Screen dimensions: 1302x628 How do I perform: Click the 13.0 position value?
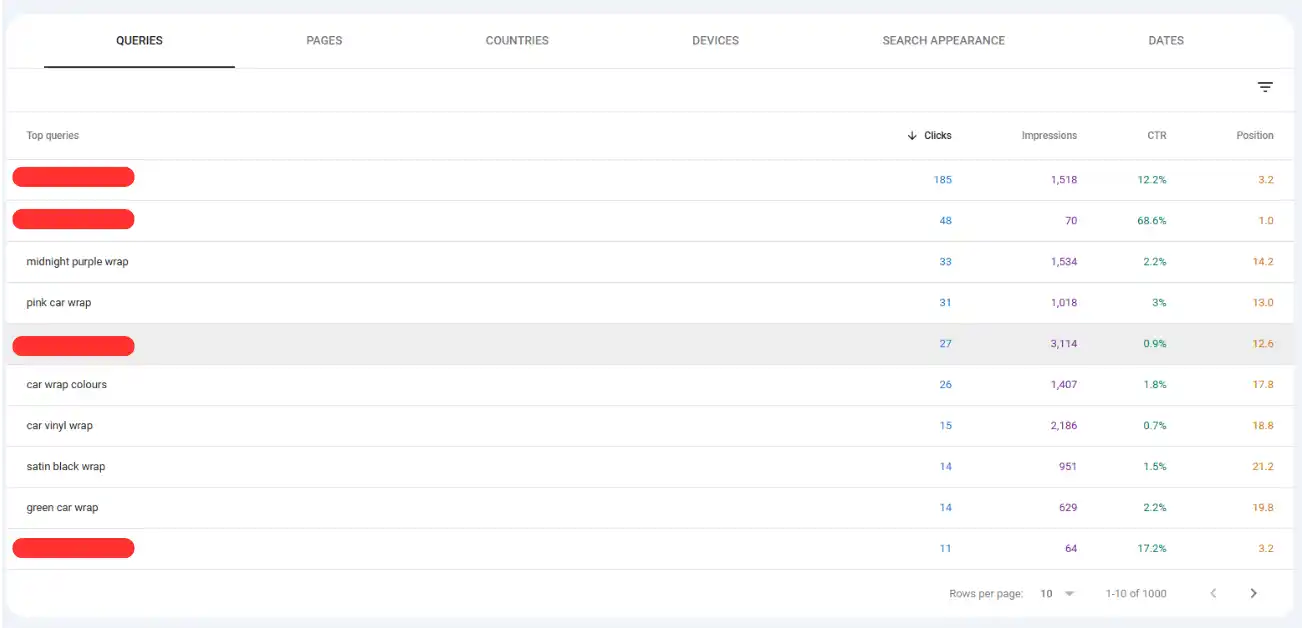click(x=1264, y=303)
